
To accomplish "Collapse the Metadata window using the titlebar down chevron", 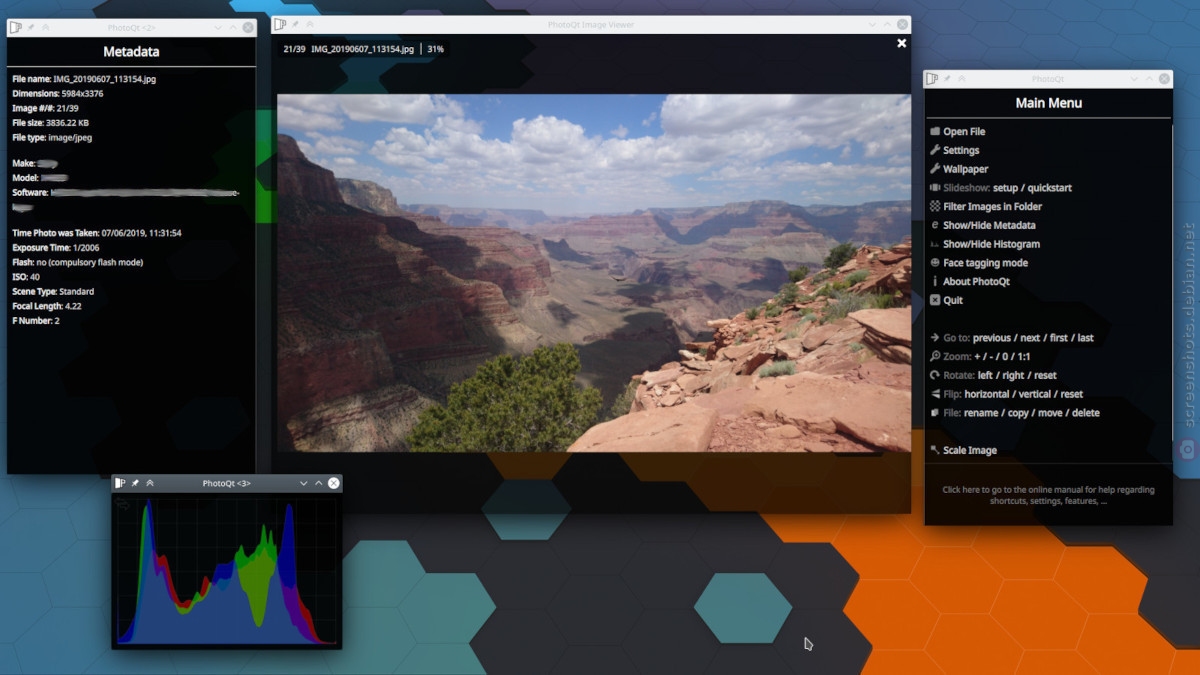I will (218, 26).
